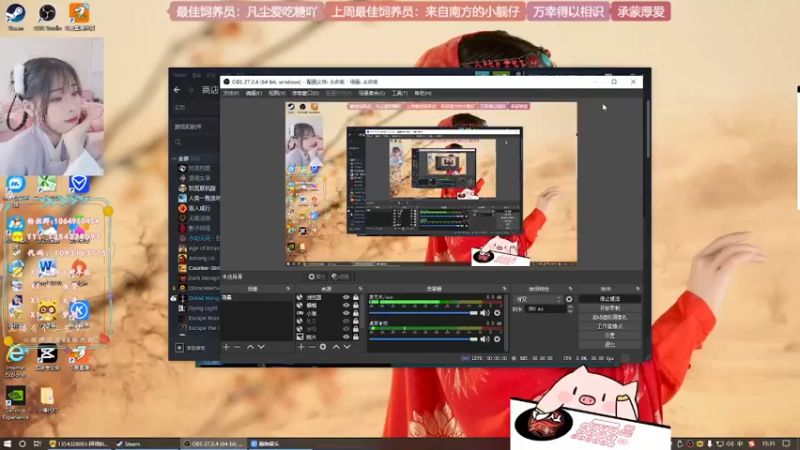
Task: Open the Windows Start menu
Action: (x=7, y=444)
